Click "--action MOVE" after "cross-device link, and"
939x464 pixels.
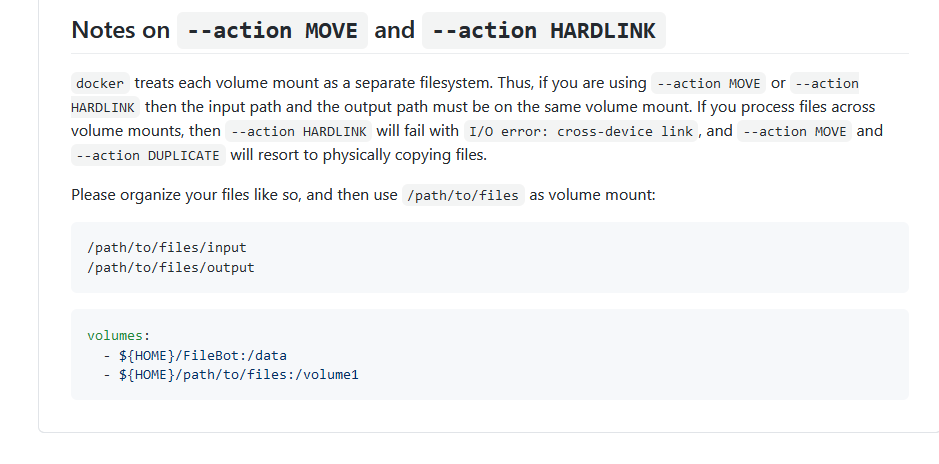coord(794,131)
